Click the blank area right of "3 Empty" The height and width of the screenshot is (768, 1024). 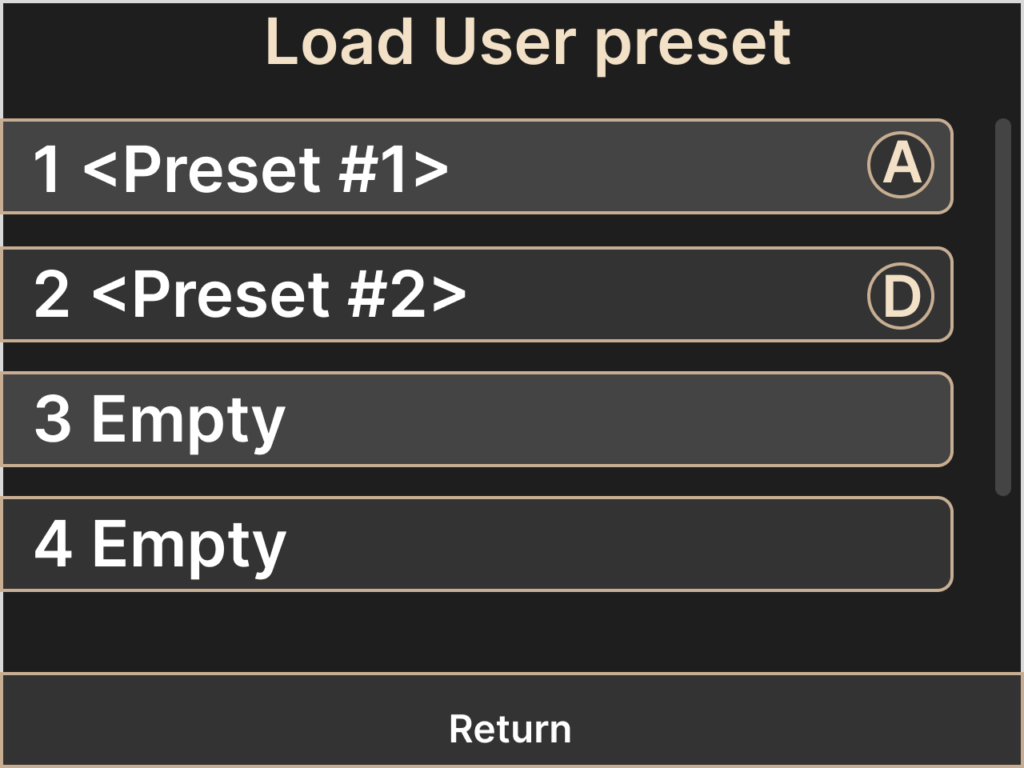(x=620, y=419)
